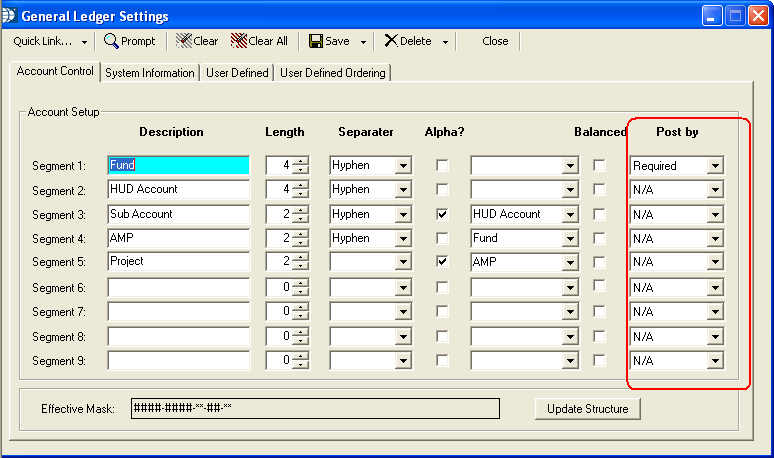Open Segment 2 Separater dropdown
The width and height of the screenshot is (774, 458).
[x=403, y=190]
